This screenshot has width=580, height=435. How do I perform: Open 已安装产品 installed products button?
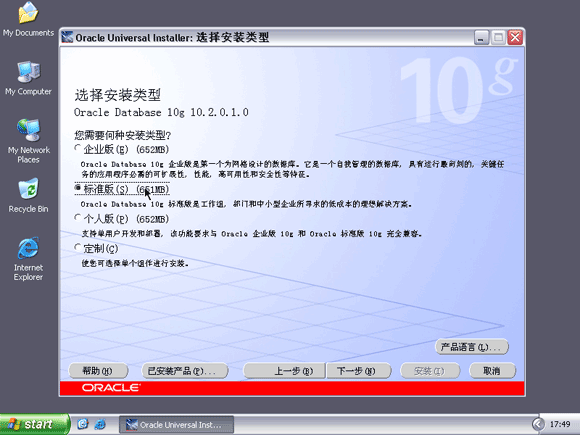click(x=185, y=371)
